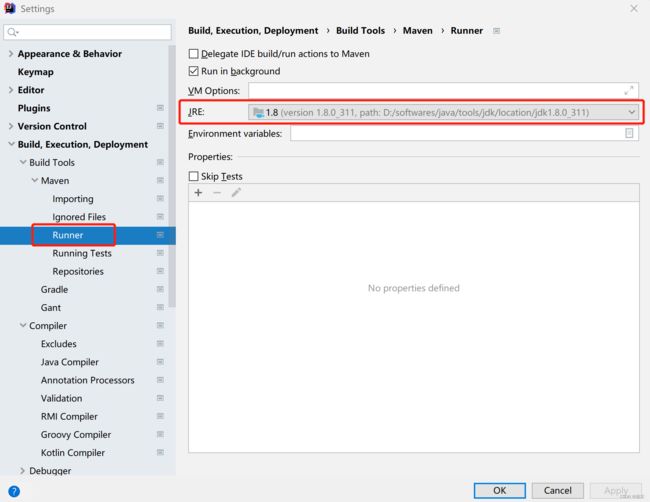
Task: Click project settings icon beside Gant
Action: tap(160, 307)
